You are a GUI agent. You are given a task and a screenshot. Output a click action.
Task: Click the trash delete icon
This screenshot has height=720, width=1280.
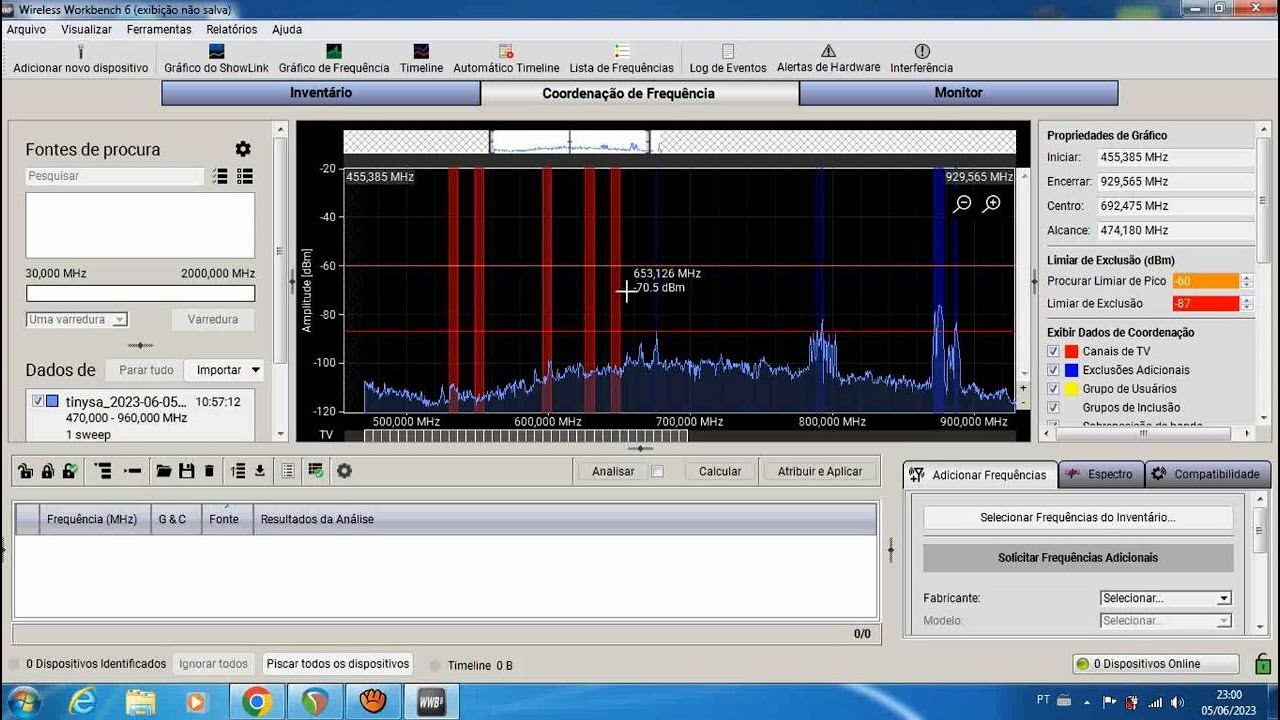[x=209, y=471]
